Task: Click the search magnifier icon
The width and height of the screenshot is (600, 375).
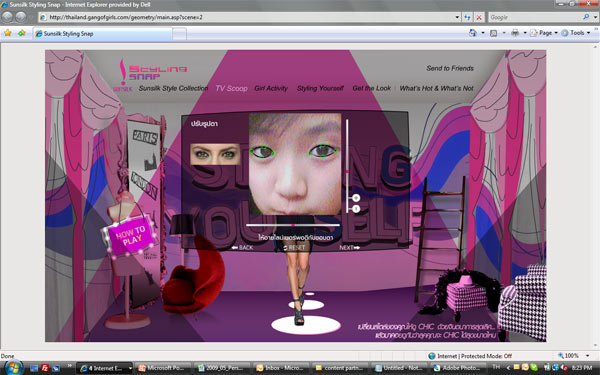Action: [586, 17]
